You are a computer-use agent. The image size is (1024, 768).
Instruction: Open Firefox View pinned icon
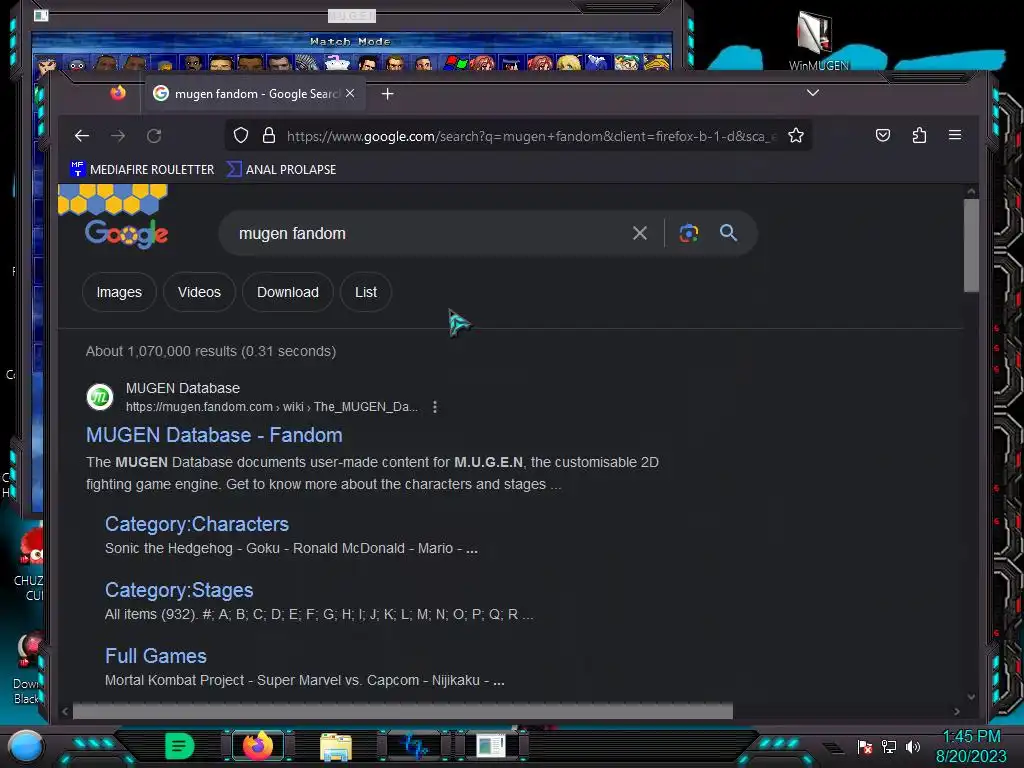click(x=118, y=93)
